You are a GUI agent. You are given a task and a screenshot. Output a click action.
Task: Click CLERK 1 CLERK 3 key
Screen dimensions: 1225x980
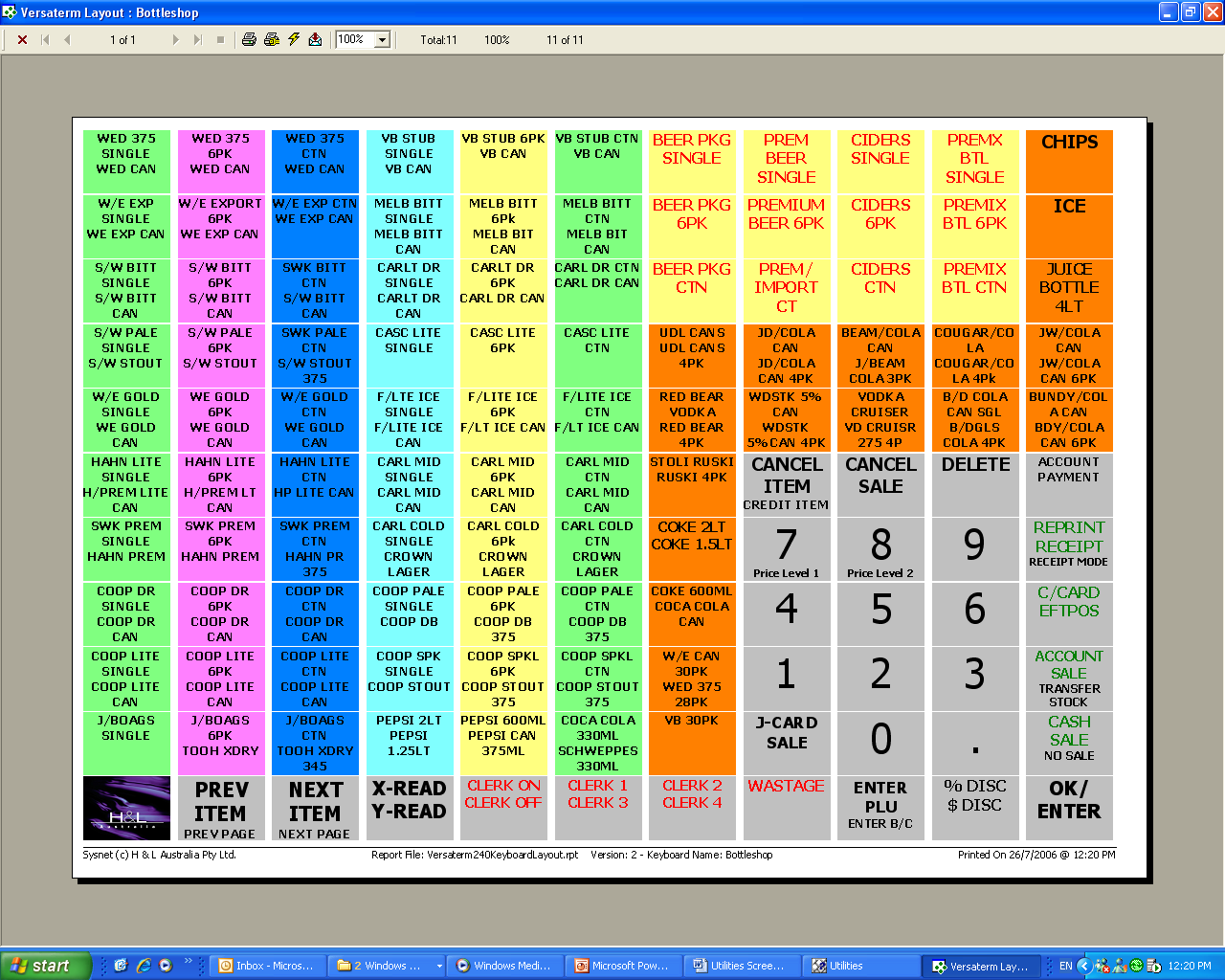tap(597, 808)
